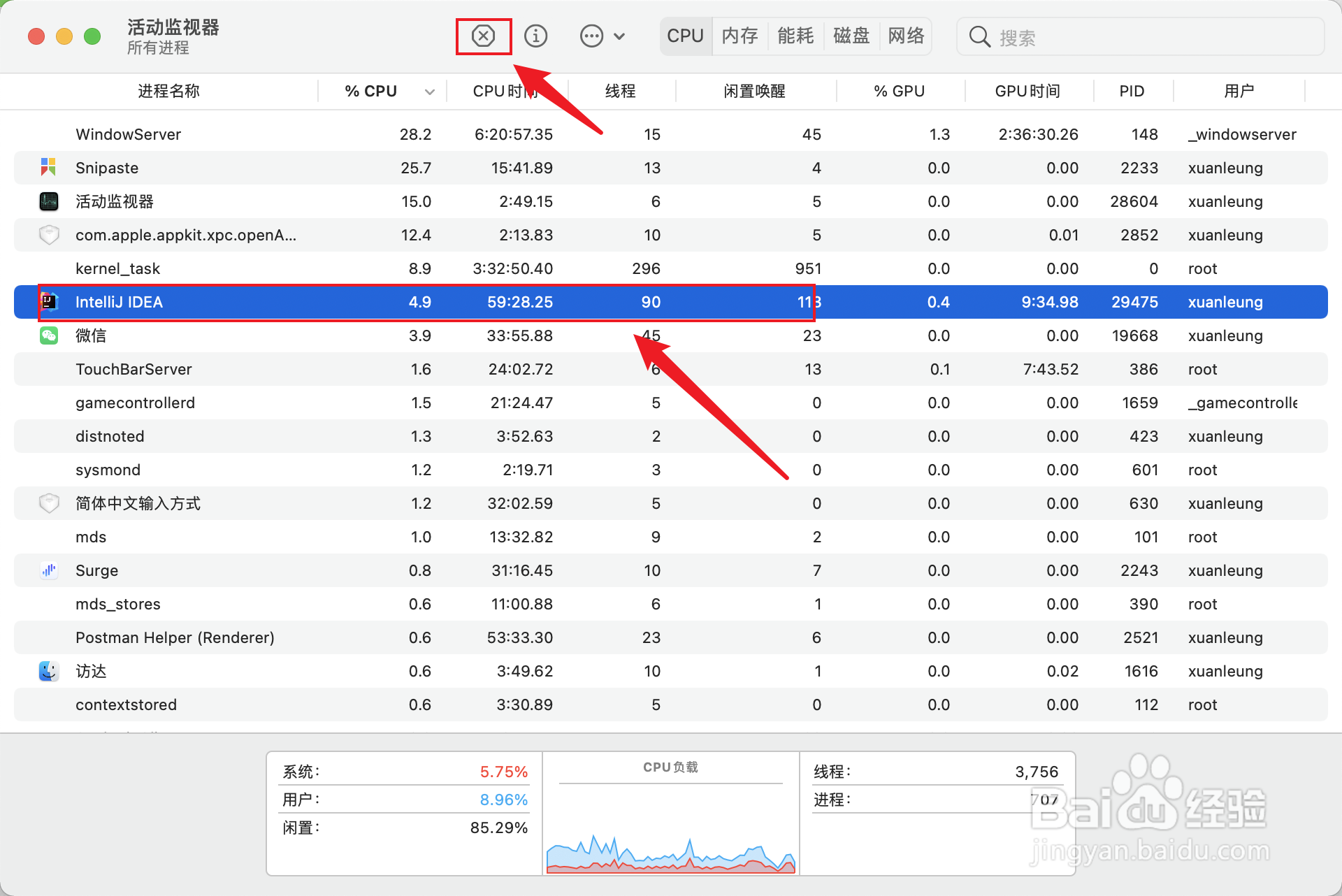Screen dimensions: 1342x896
Task: Click CPU time 6:20:57.35 value
Action: pos(514,134)
